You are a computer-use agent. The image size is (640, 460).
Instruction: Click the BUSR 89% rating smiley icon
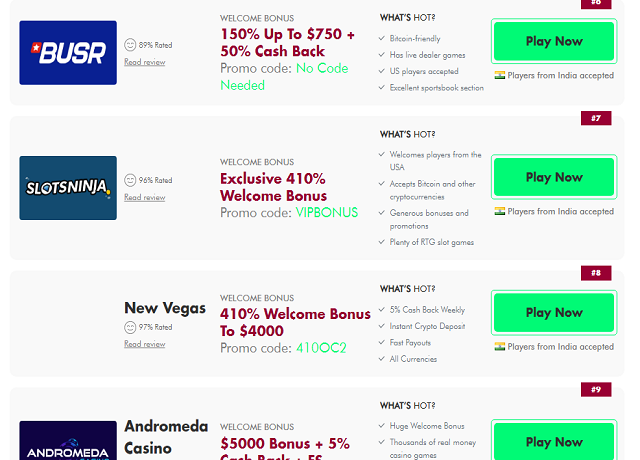(x=130, y=45)
